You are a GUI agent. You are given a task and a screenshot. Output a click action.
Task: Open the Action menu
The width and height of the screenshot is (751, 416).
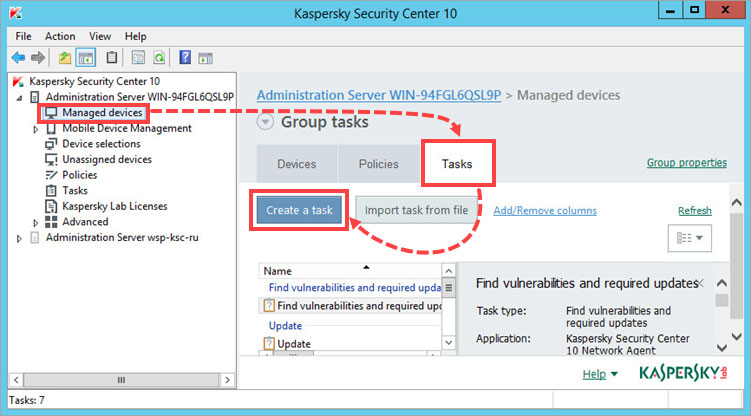click(60, 36)
